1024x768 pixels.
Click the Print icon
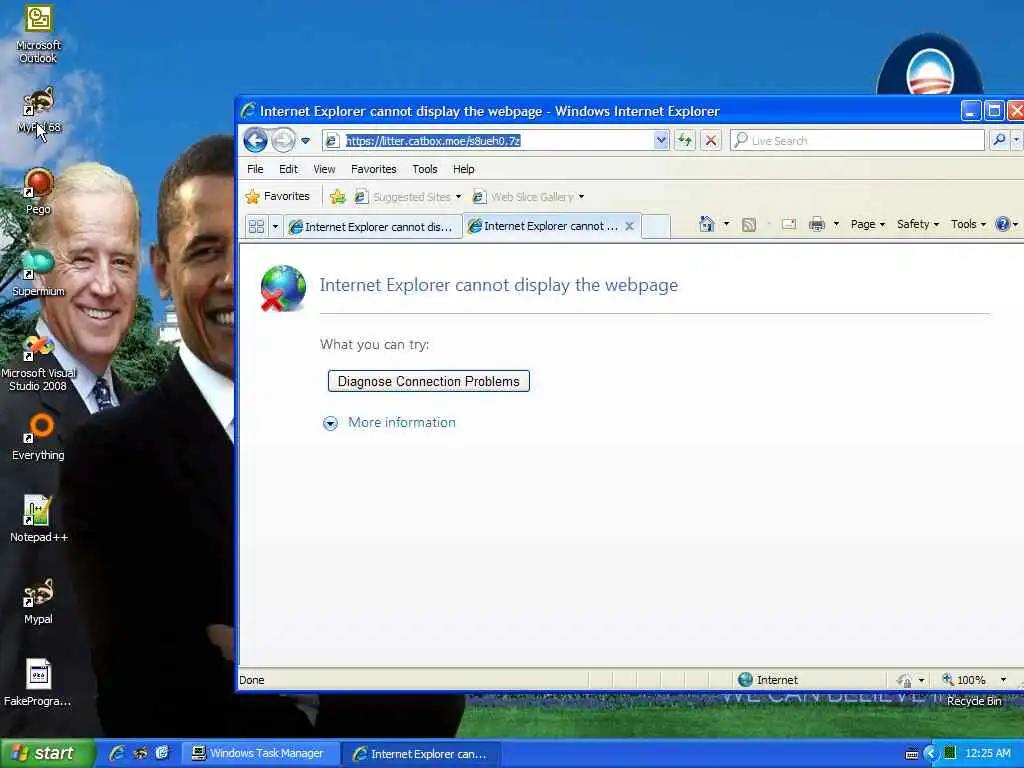[x=816, y=225]
